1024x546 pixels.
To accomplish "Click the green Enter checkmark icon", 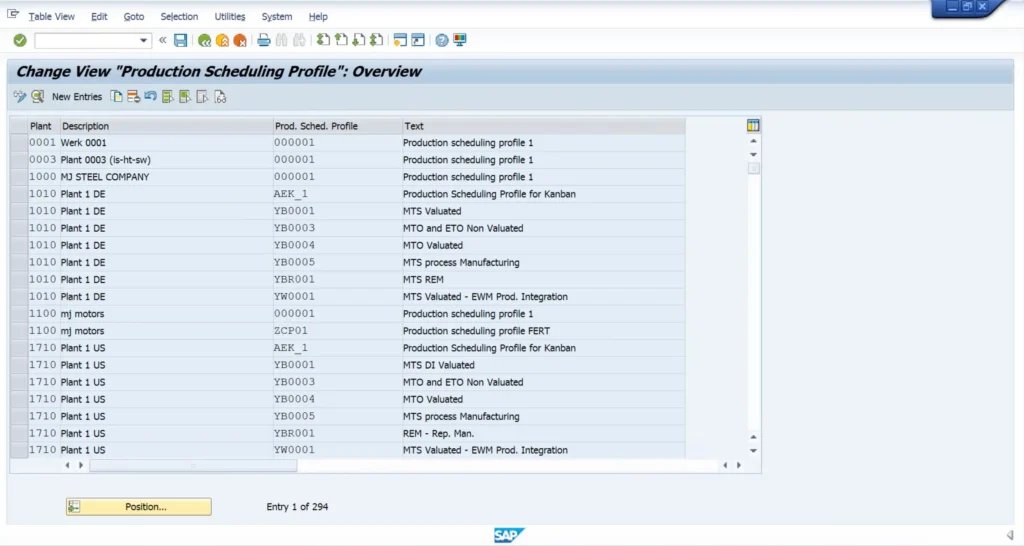I will pyautogui.click(x=20, y=40).
